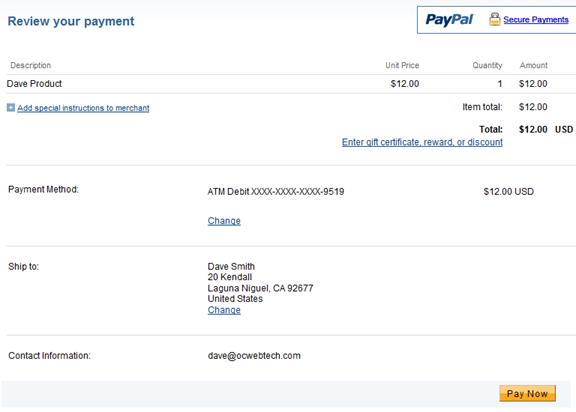Expand the plus icon beside special instructions
Viewport: 576px width, 412px height.
click(x=11, y=108)
